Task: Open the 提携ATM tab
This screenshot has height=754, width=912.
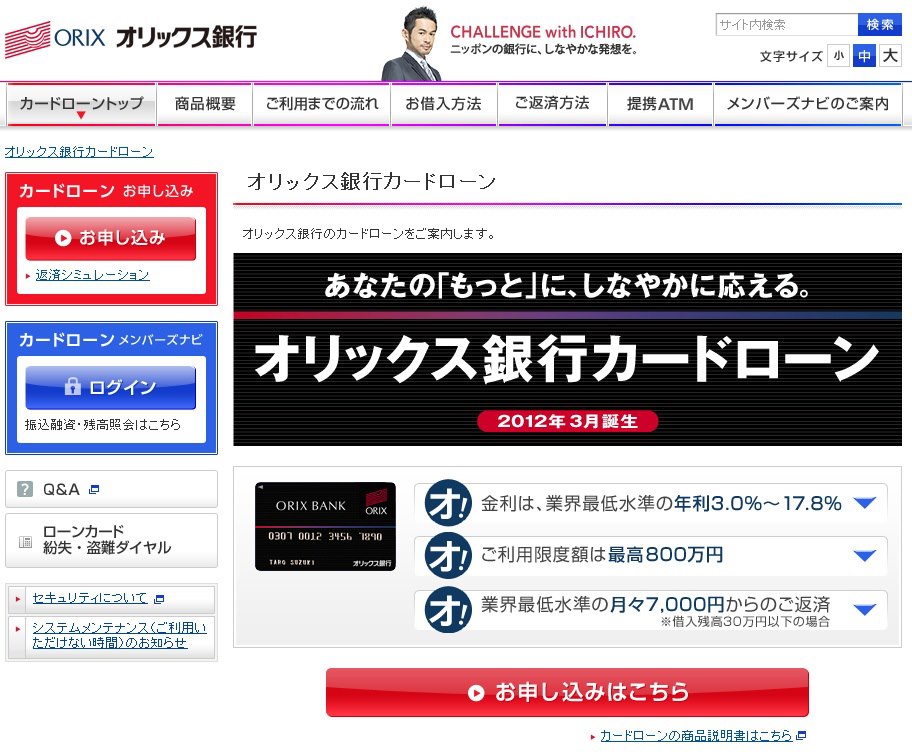Action: point(660,104)
